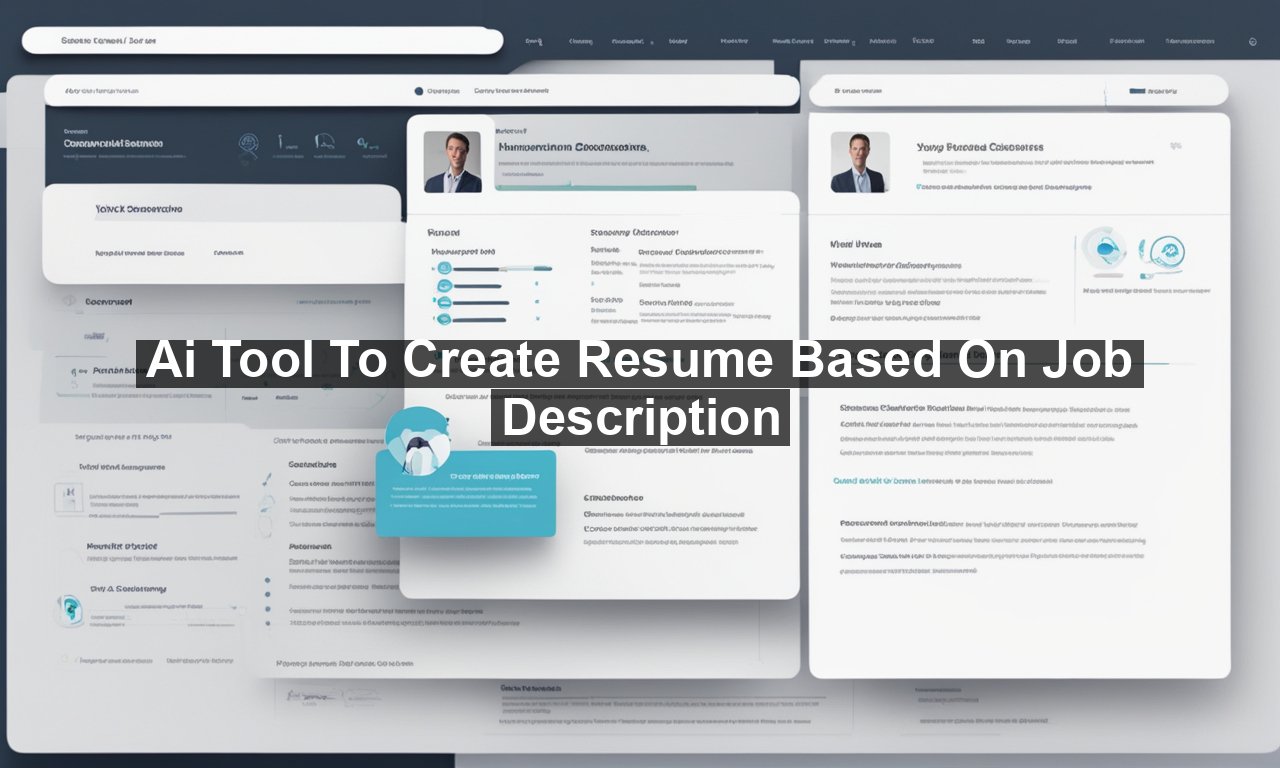Toggle the dark indicator in the right window's top bar

pos(1137,91)
